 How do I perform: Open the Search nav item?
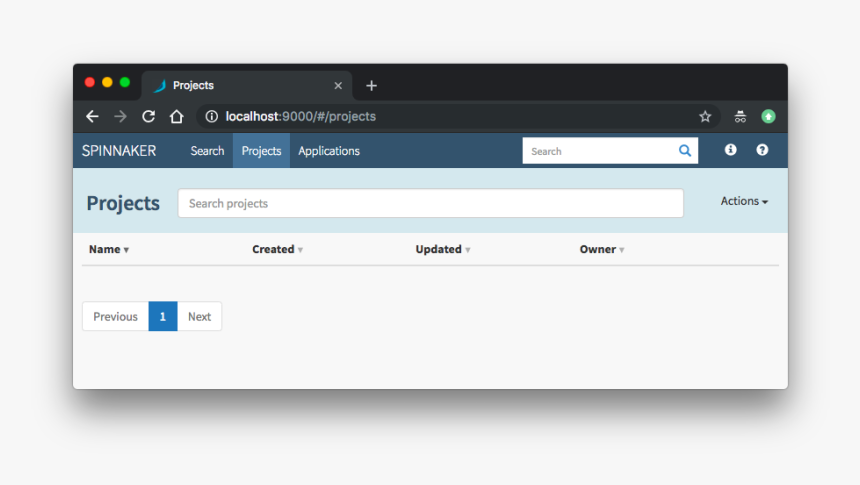(207, 151)
